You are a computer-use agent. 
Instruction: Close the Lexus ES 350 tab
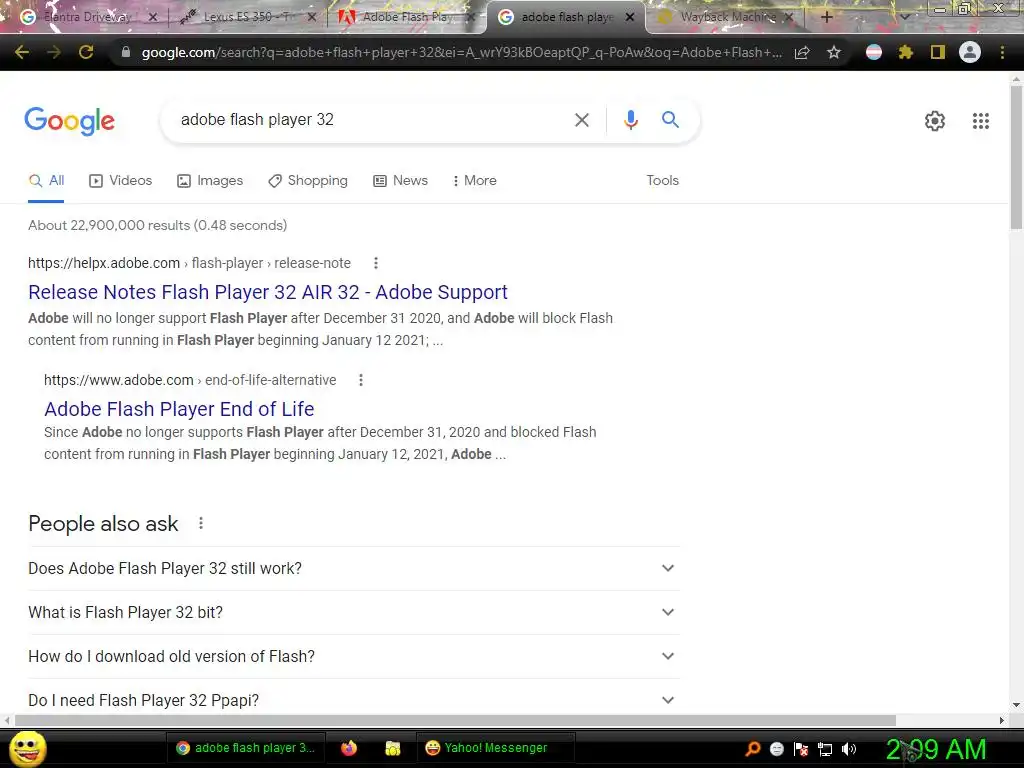pyautogui.click(x=312, y=17)
